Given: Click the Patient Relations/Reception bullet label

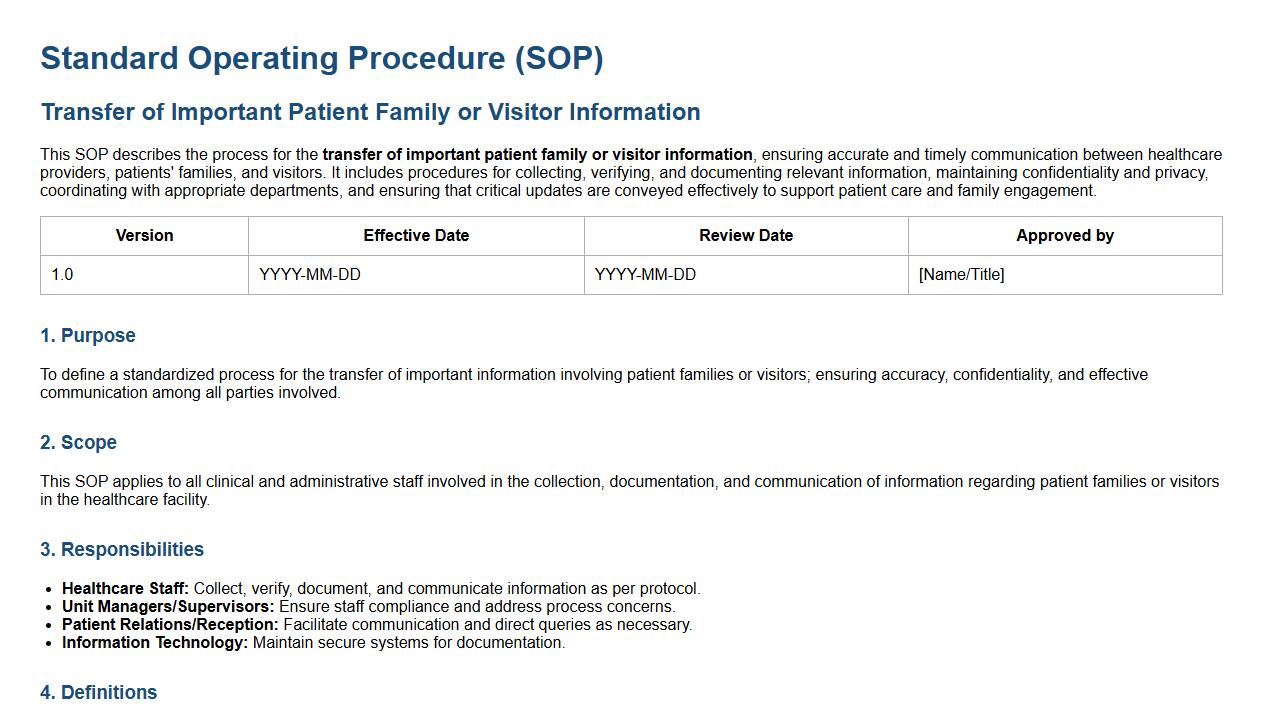Looking at the screenshot, I should pos(170,625).
